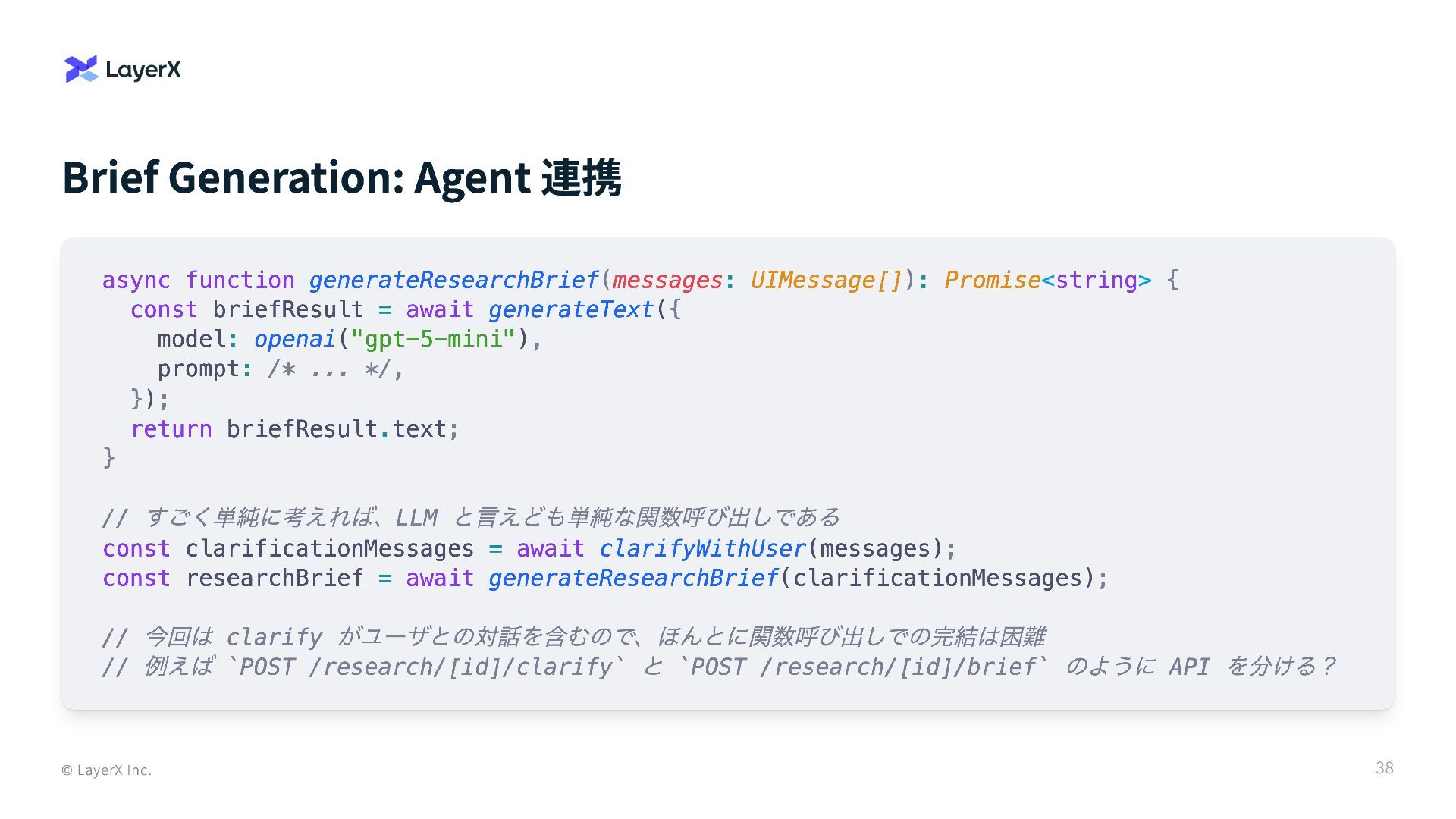Click the researchBrief variable name
1456x819 pixels.
(275, 578)
